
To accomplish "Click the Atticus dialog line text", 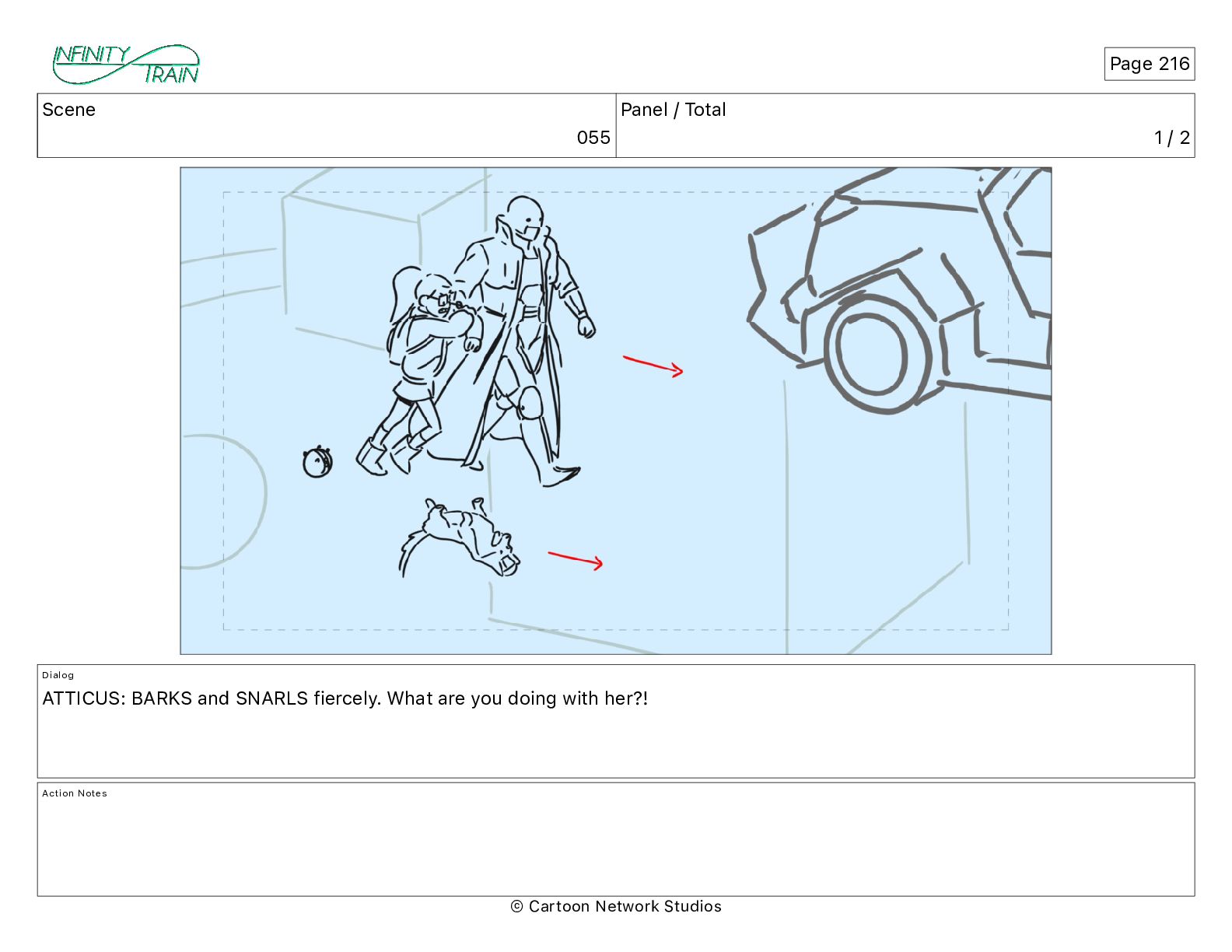I will pos(345,698).
